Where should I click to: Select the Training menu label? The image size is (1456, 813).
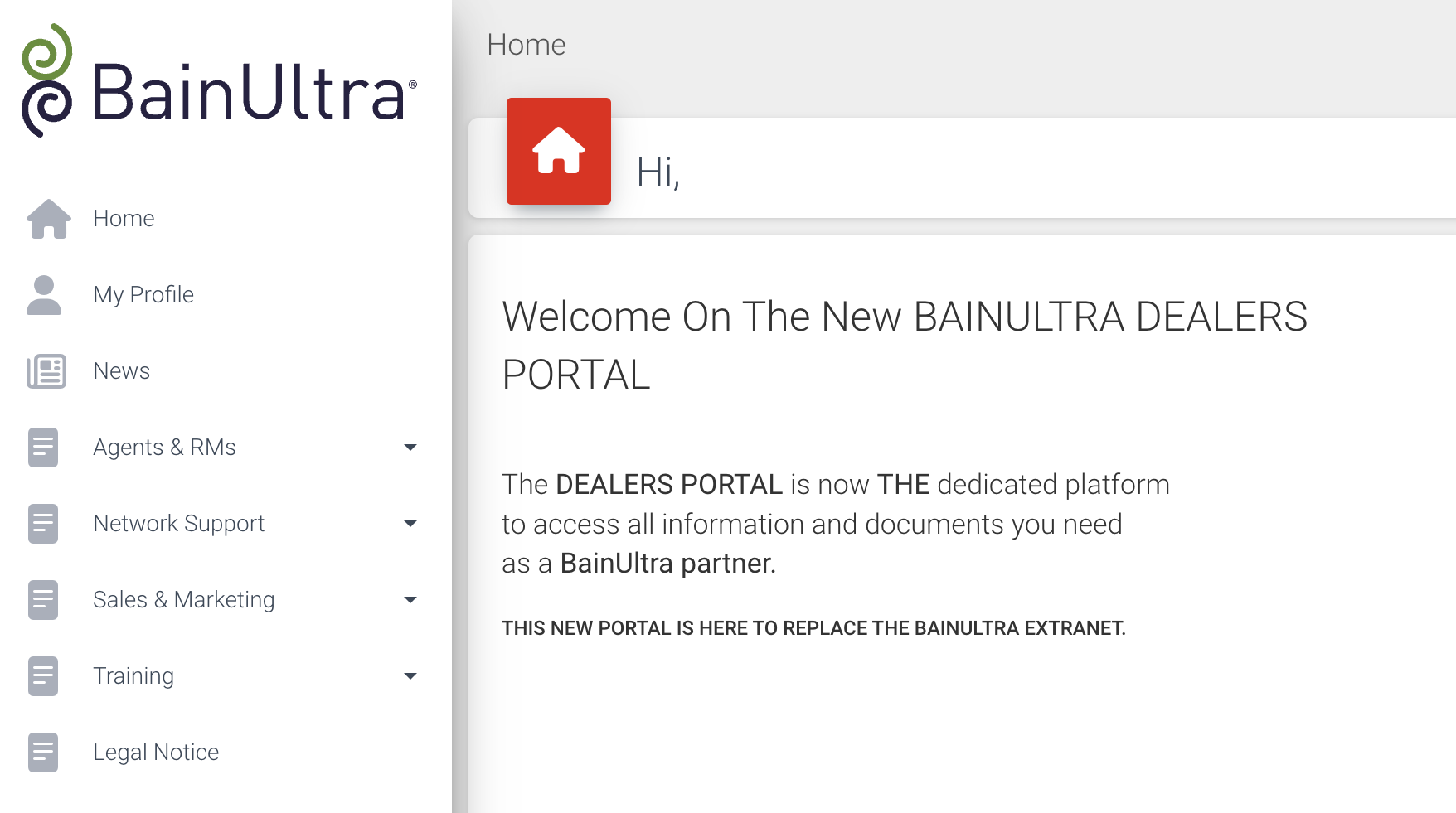pos(133,676)
